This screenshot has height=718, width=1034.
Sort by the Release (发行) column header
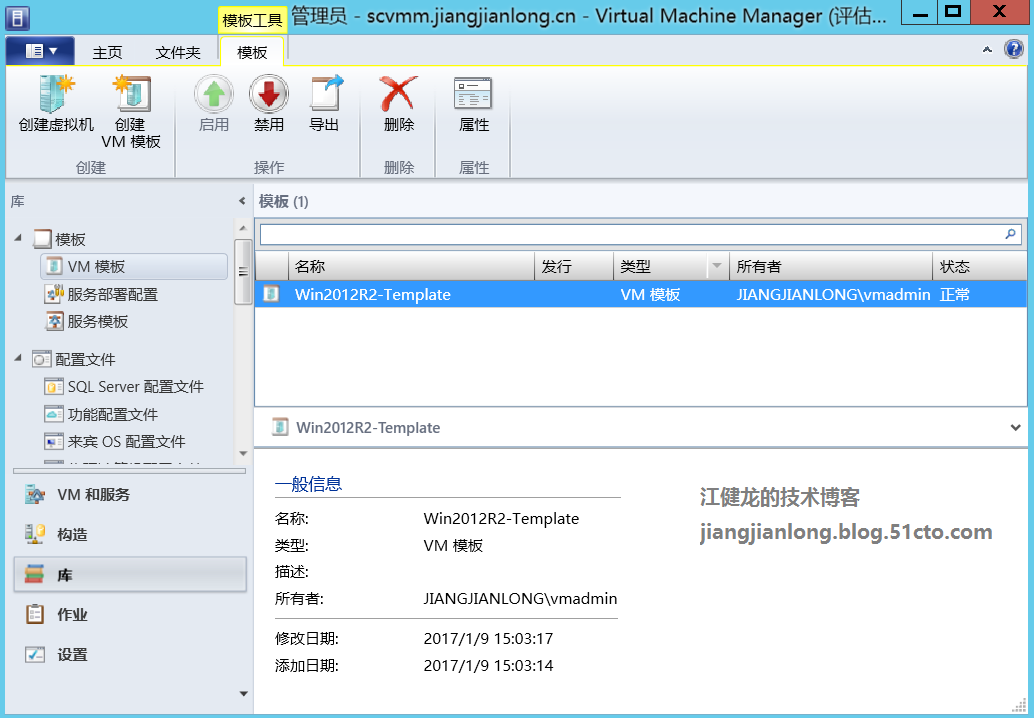(574, 266)
